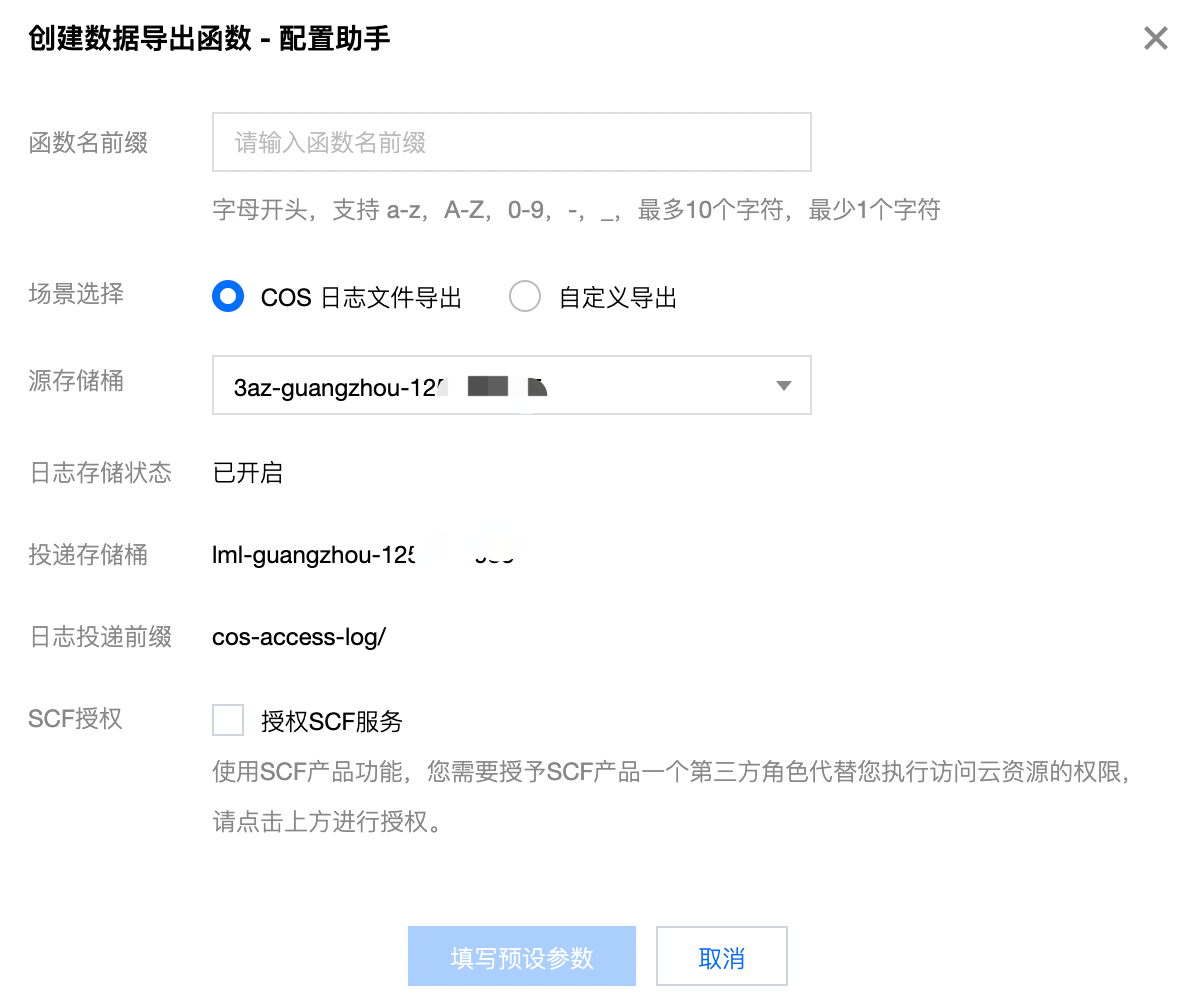Click the 场景选择 label

(x=76, y=294)
